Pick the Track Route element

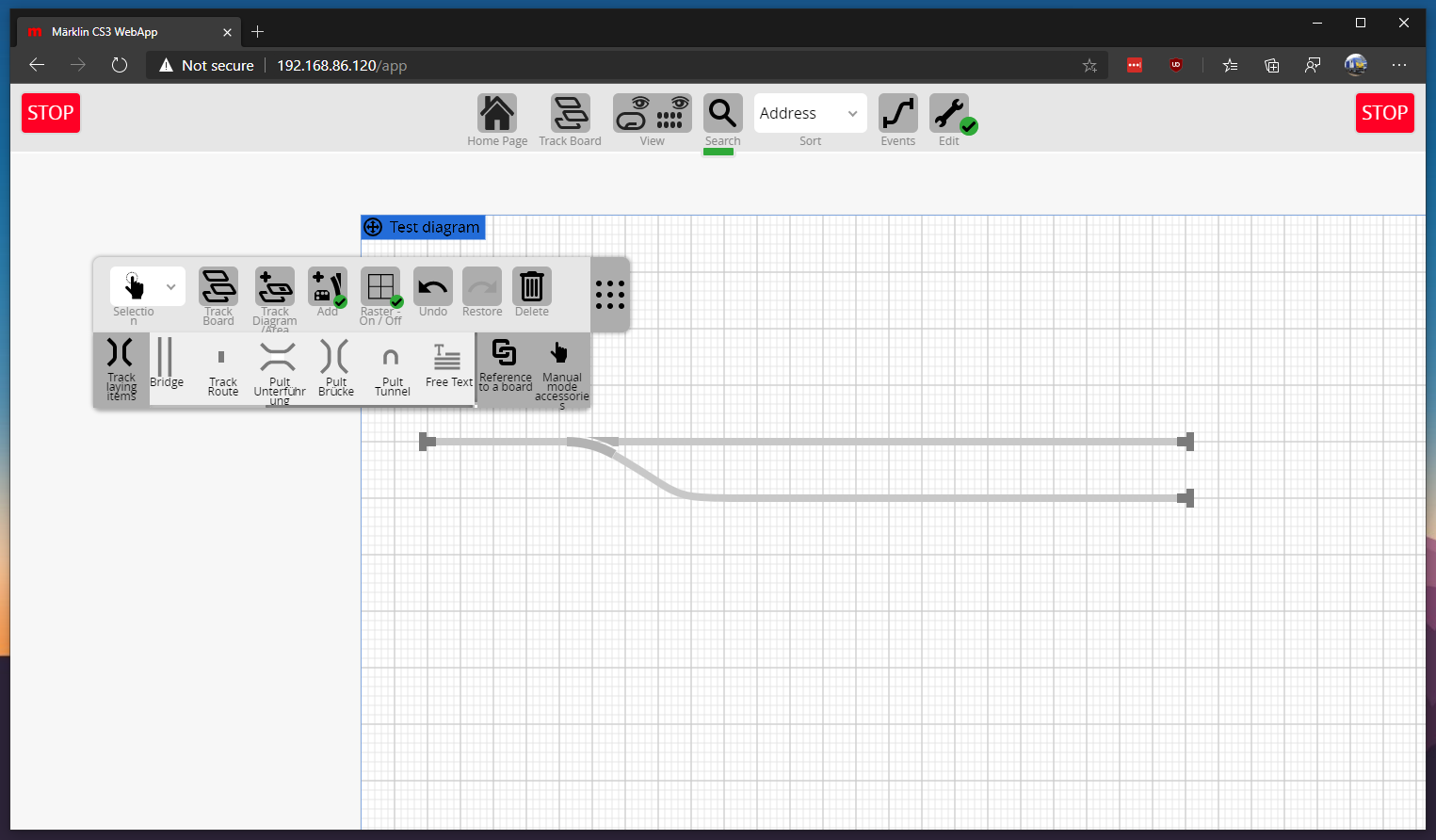click(x=222, y=369)
